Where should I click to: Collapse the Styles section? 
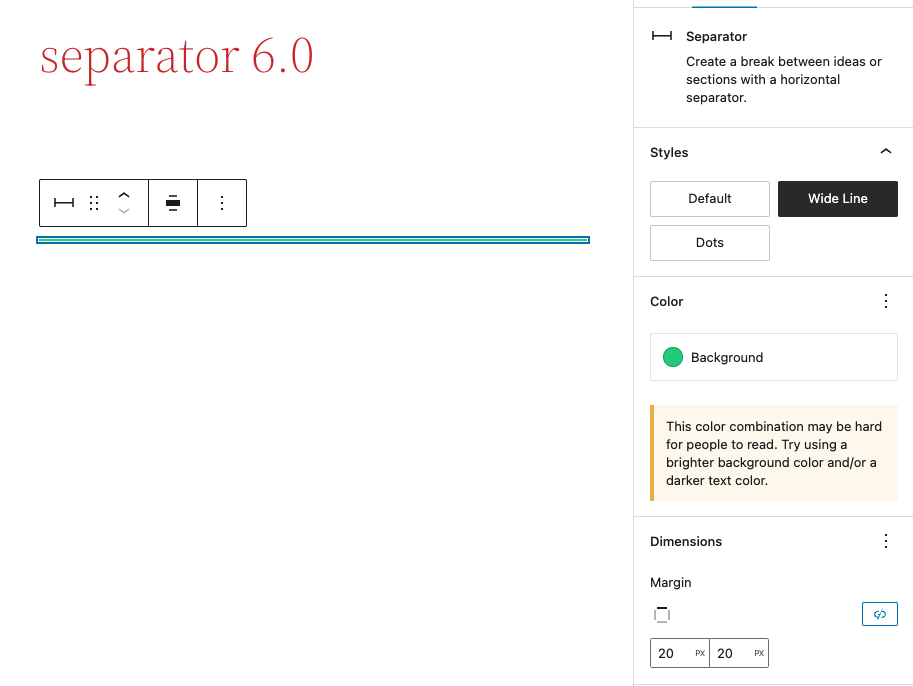click(x=885, y=151)
